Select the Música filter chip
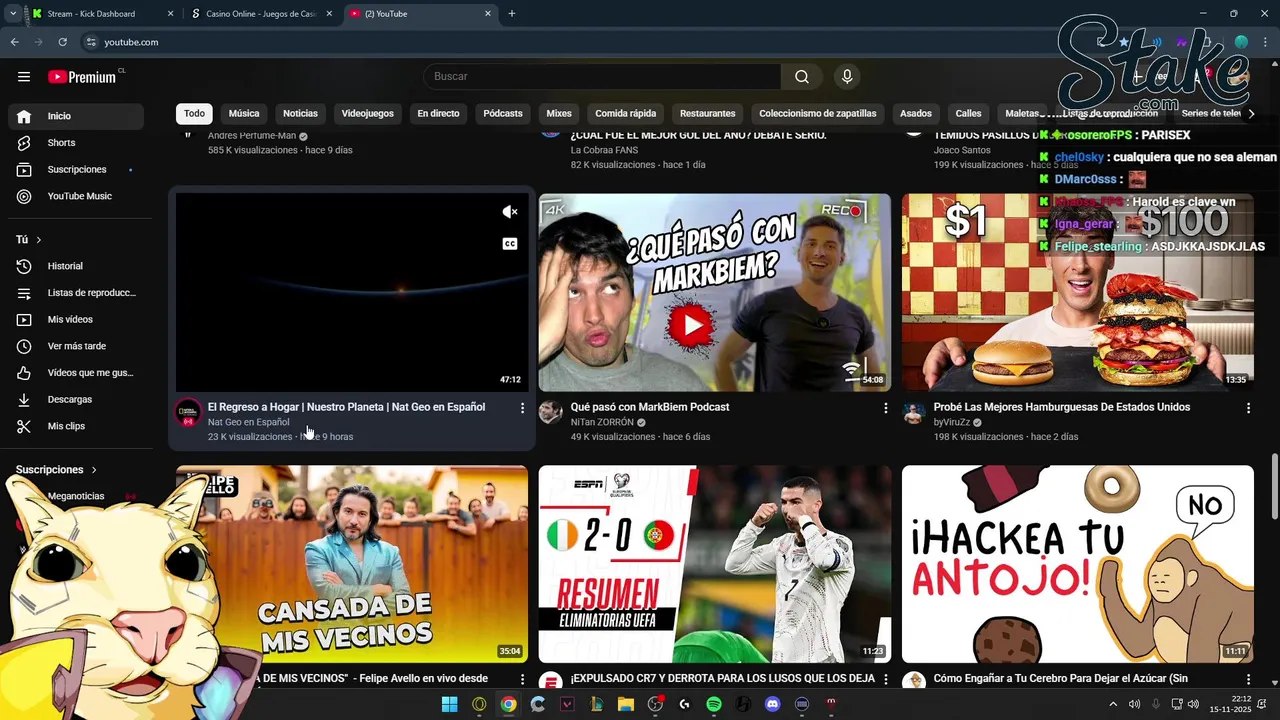The image size is (1280, 720). pyautogui.click(x=243, y=114)
